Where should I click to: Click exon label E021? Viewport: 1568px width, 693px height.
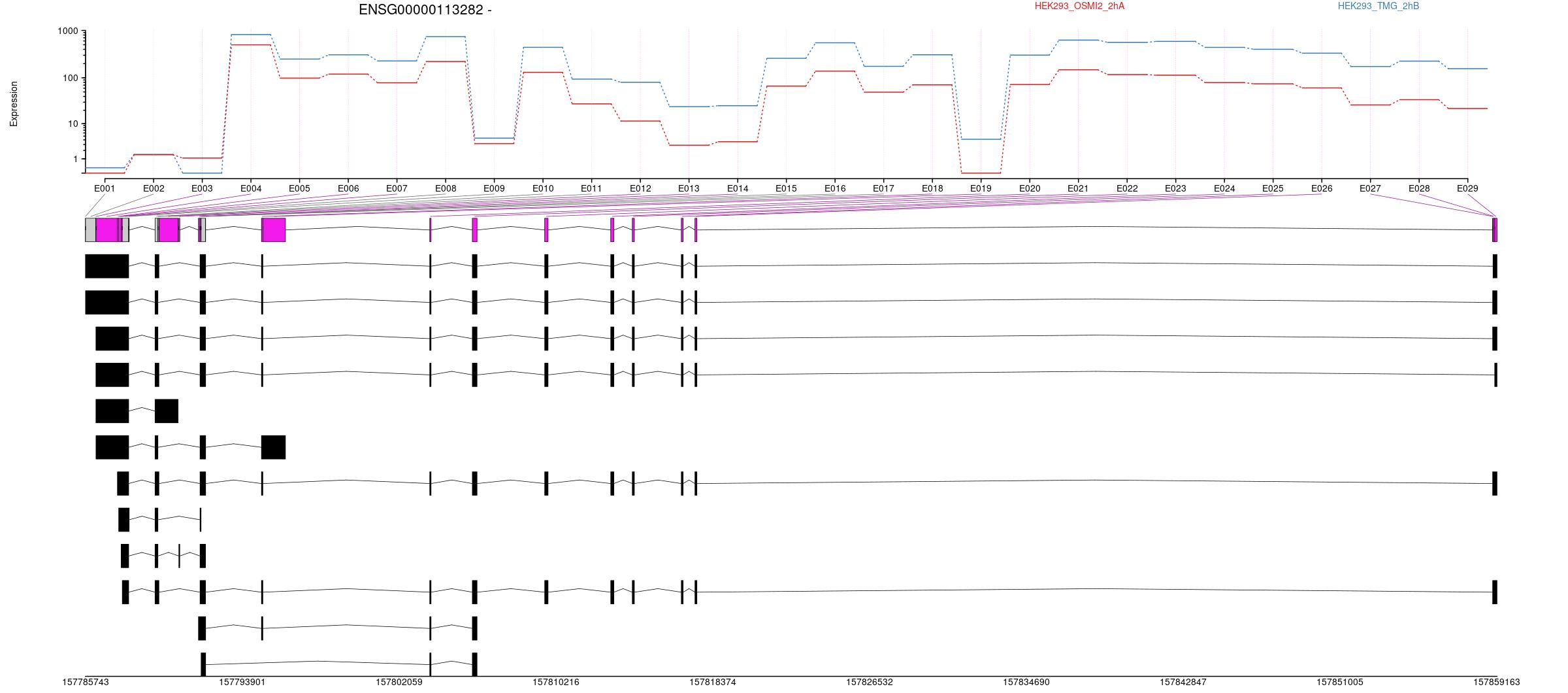click(1078, 188)
